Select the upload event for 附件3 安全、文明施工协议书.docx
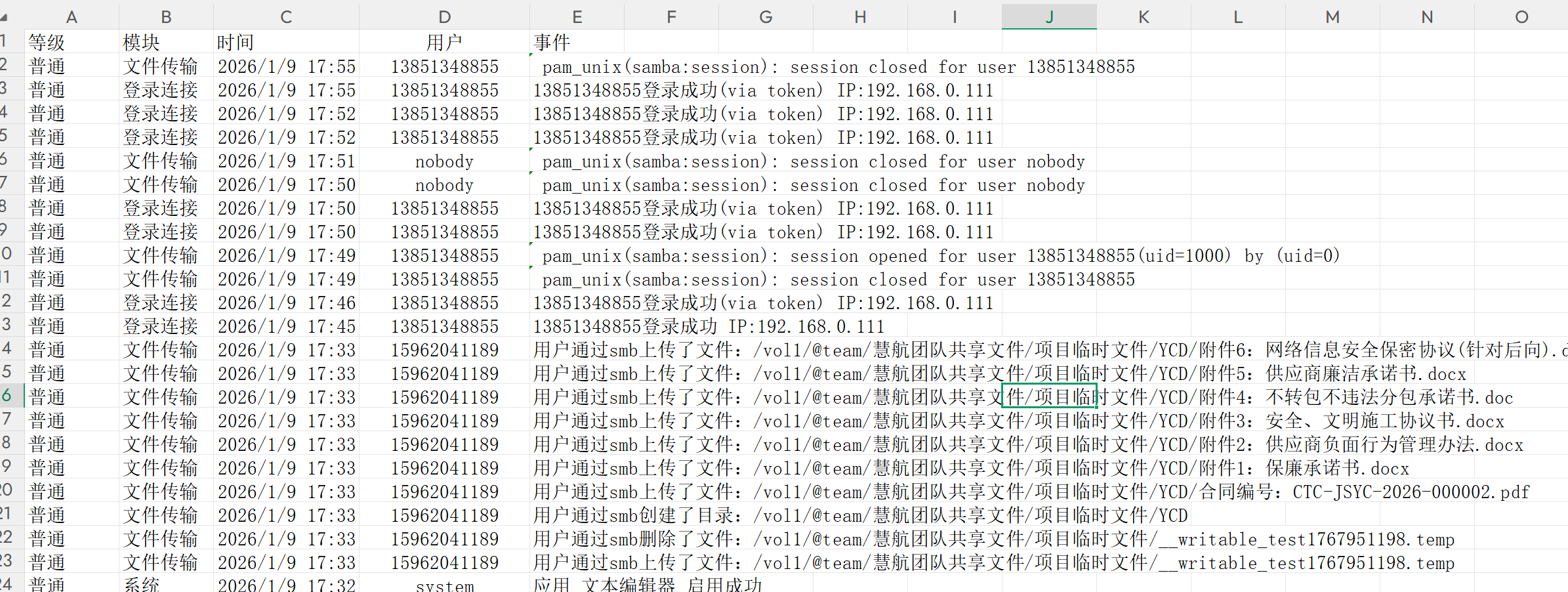 coord(1018,421)
